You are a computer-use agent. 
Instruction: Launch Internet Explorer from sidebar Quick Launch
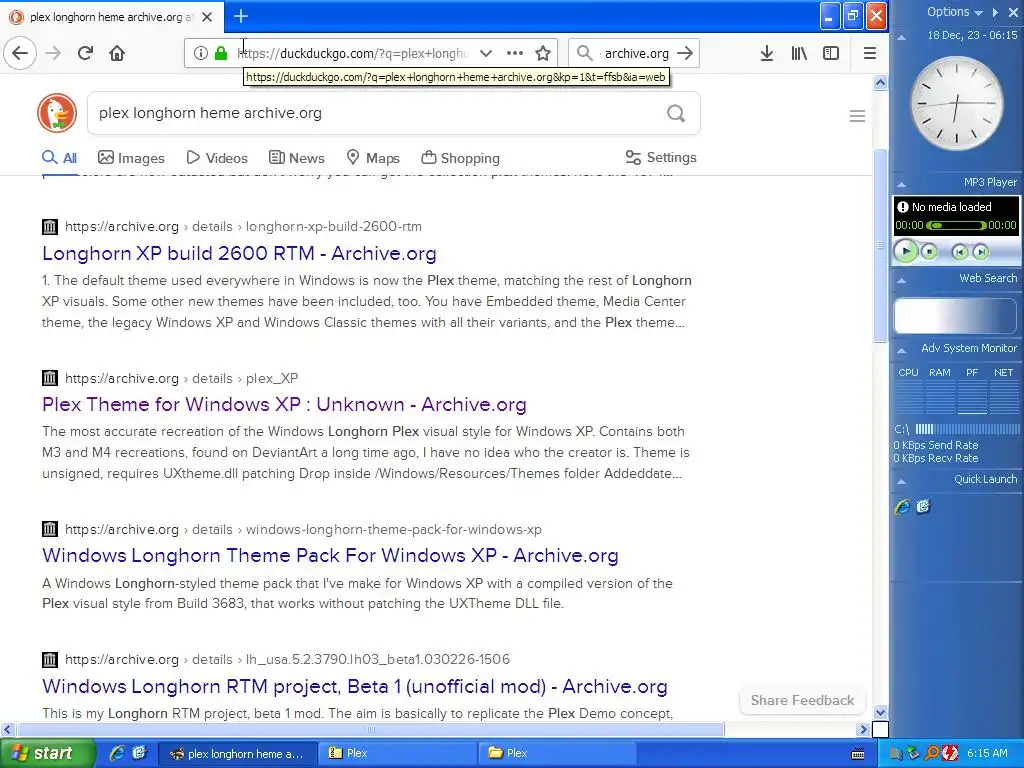coord(903,507)
